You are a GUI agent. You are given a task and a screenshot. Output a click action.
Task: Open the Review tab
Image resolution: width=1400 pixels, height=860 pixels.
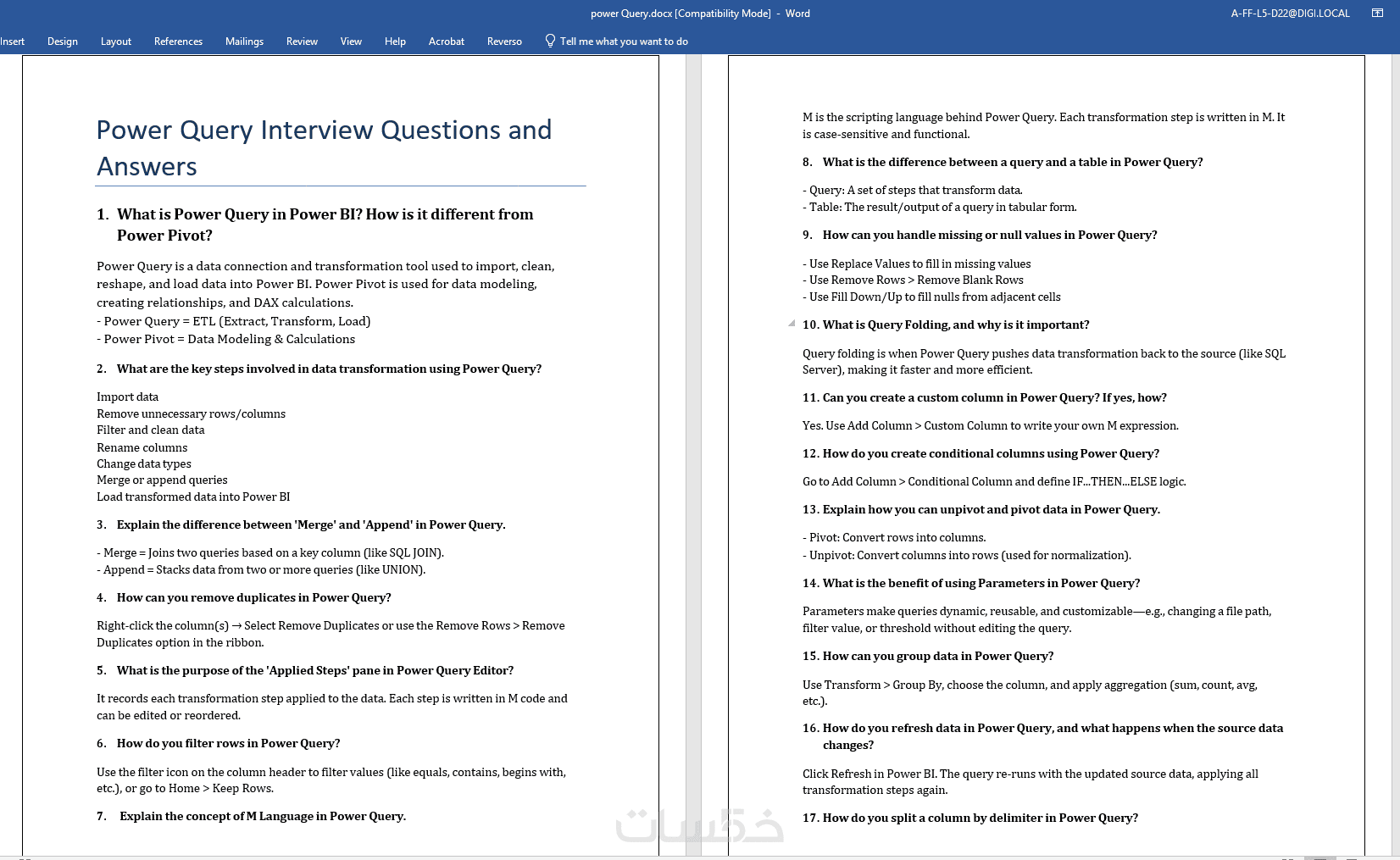(302, 41)
